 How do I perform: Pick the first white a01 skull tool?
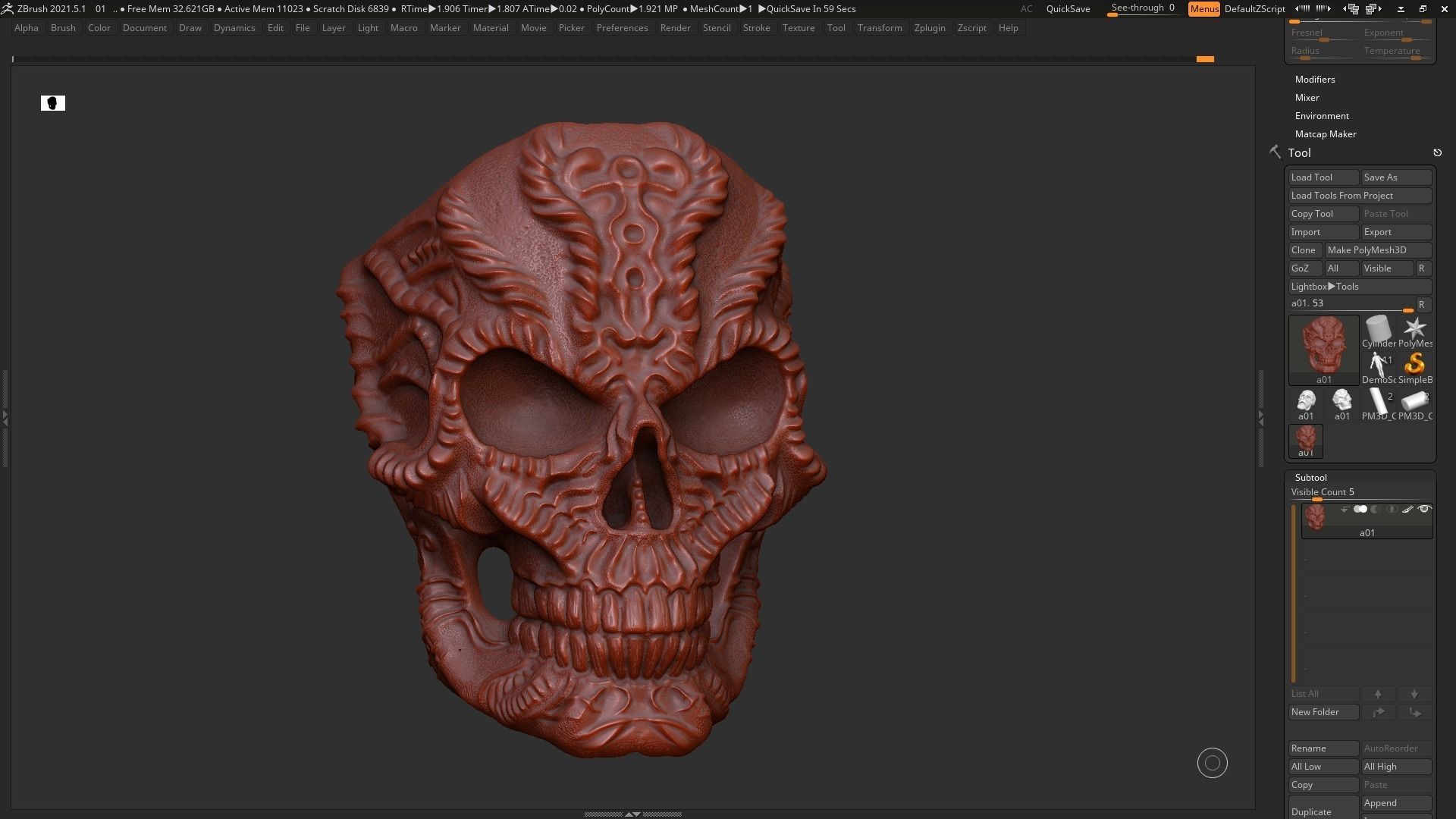(1306, 405)
